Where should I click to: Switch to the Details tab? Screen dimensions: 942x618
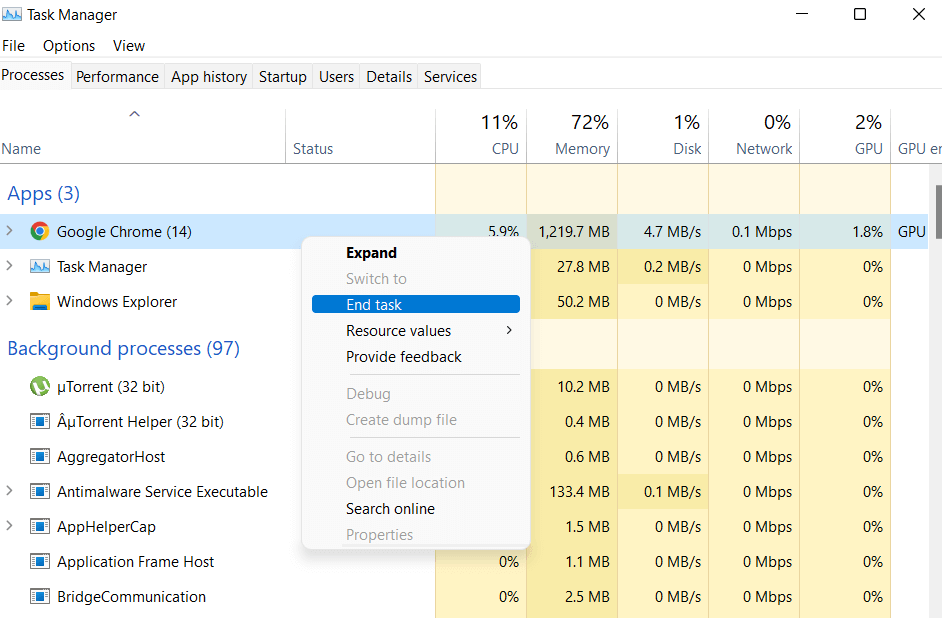pyautogui.click(x=389, y=76)
